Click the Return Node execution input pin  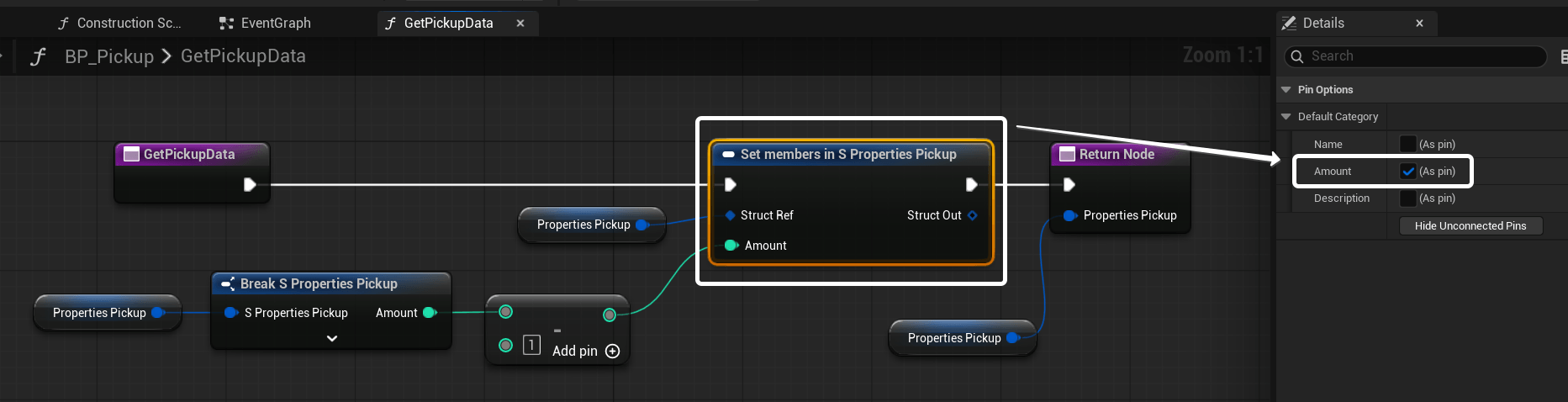click(x=1069, y=184)
